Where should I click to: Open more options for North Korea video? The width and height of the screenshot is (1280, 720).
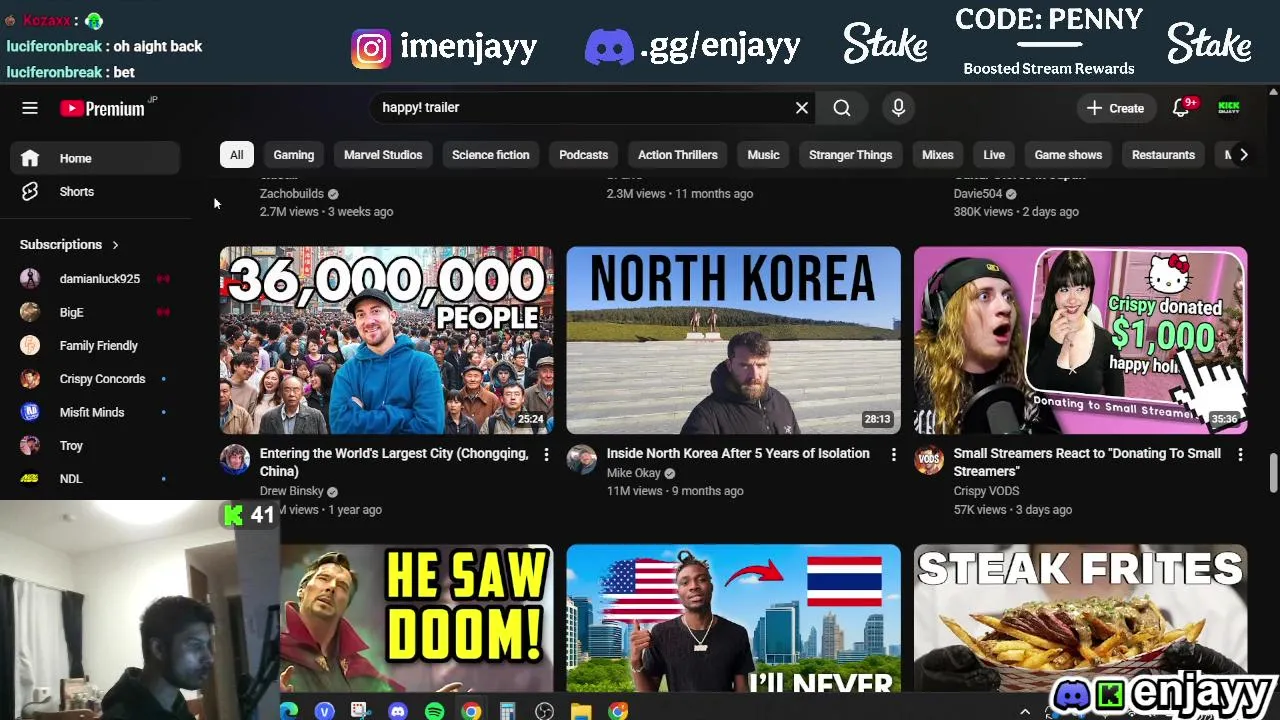pyautogui.click(x=893, y=455)
